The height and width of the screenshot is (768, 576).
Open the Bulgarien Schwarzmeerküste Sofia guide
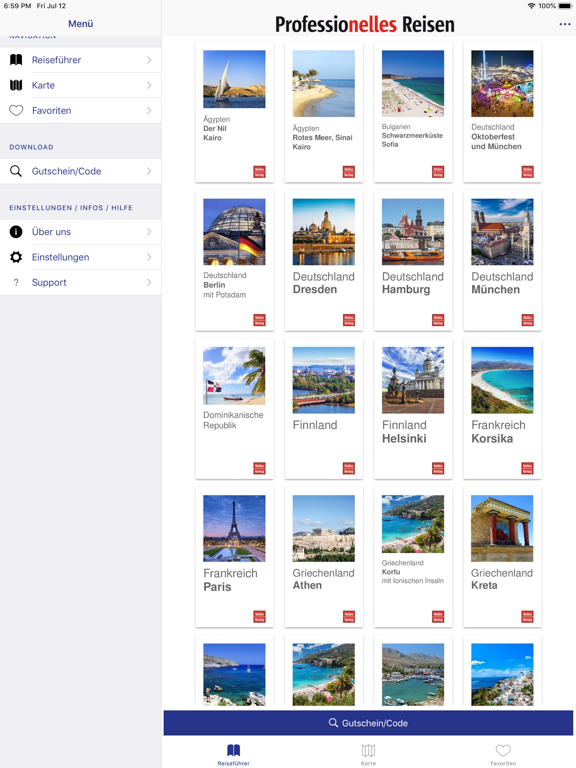tap(413, 112)
